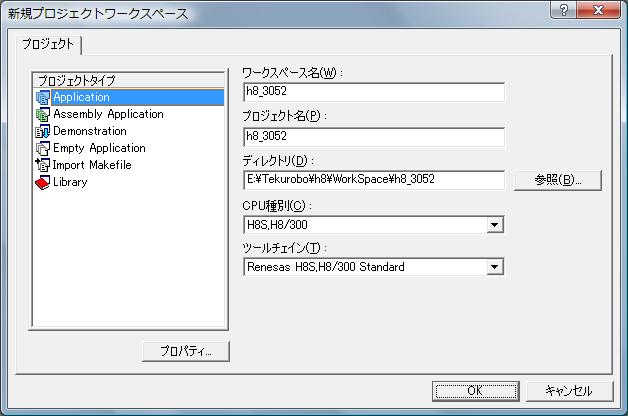Click the Import Makefile icon
The width and height of the screenshot is (628, 416).
[42, 165]
